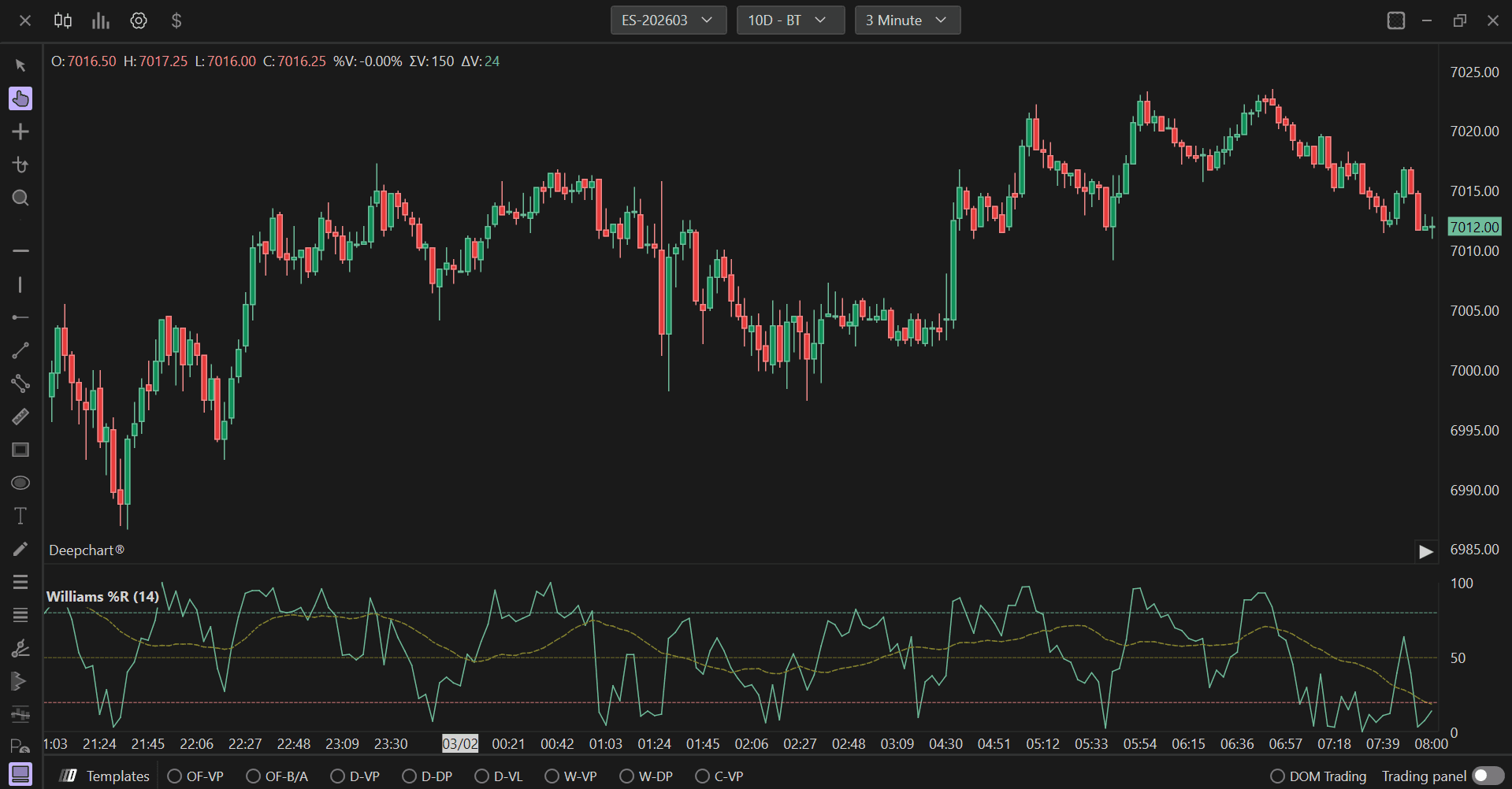The image size is (1512, 789).
Task: Select the D-VL radio option
Action: click(499, 776)
